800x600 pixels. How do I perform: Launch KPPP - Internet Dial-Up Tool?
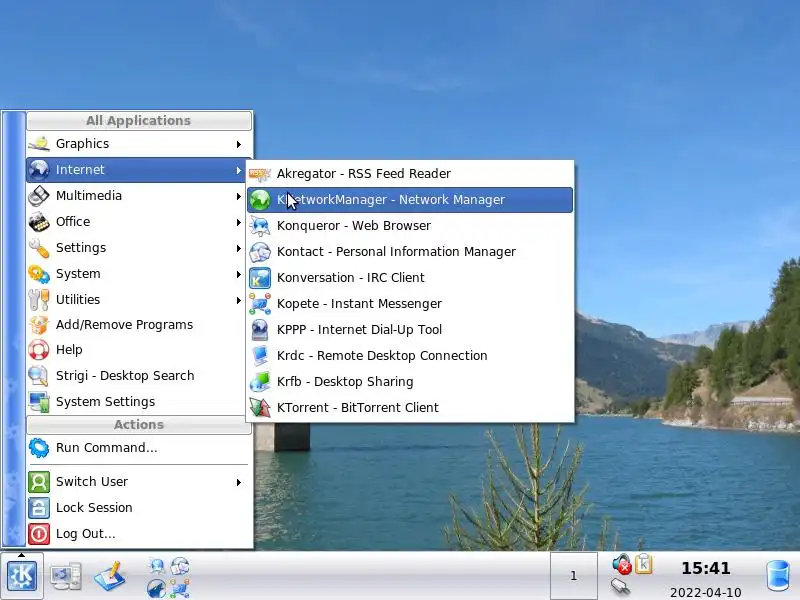click(x=410, y=330)
